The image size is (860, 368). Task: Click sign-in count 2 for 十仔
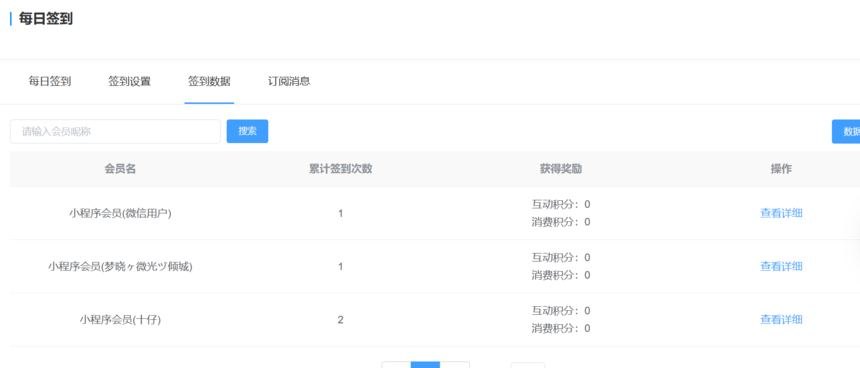tap(341, 320)
